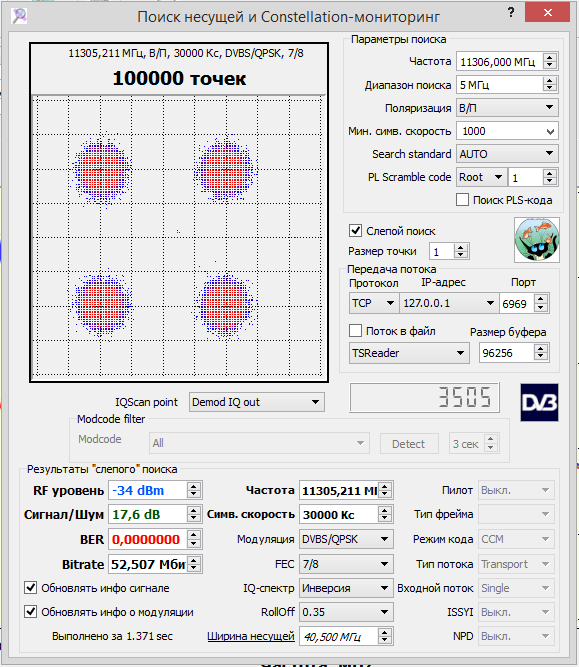Click the Частота search field stepper arrows

550,62
